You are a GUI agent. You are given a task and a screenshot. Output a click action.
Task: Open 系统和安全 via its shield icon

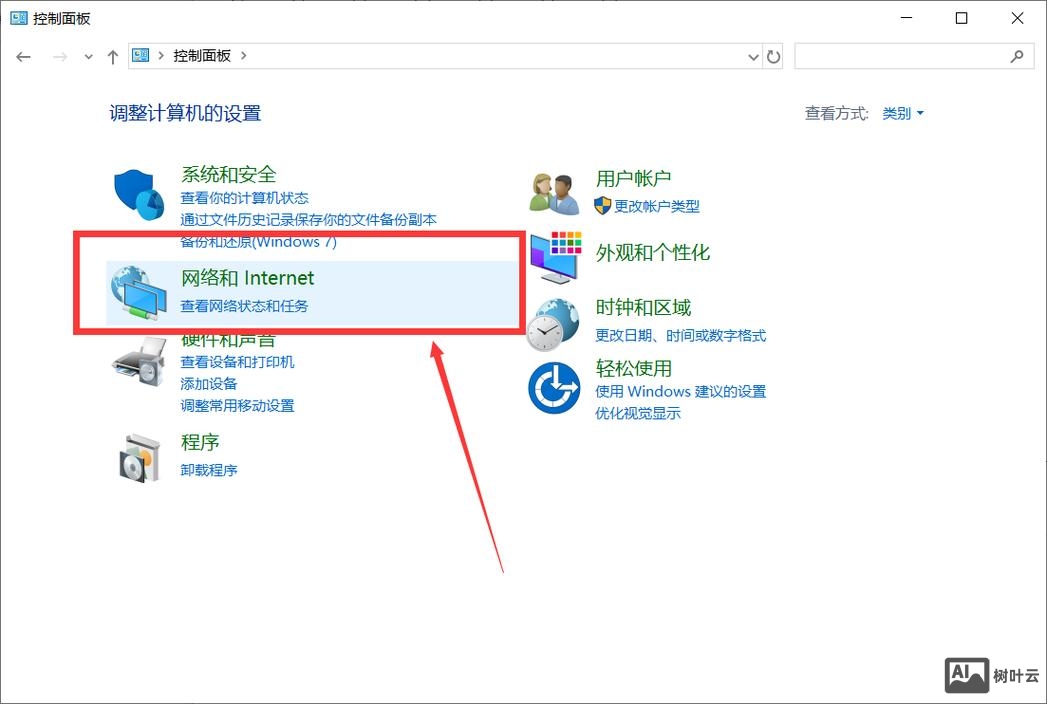[138, 190]
